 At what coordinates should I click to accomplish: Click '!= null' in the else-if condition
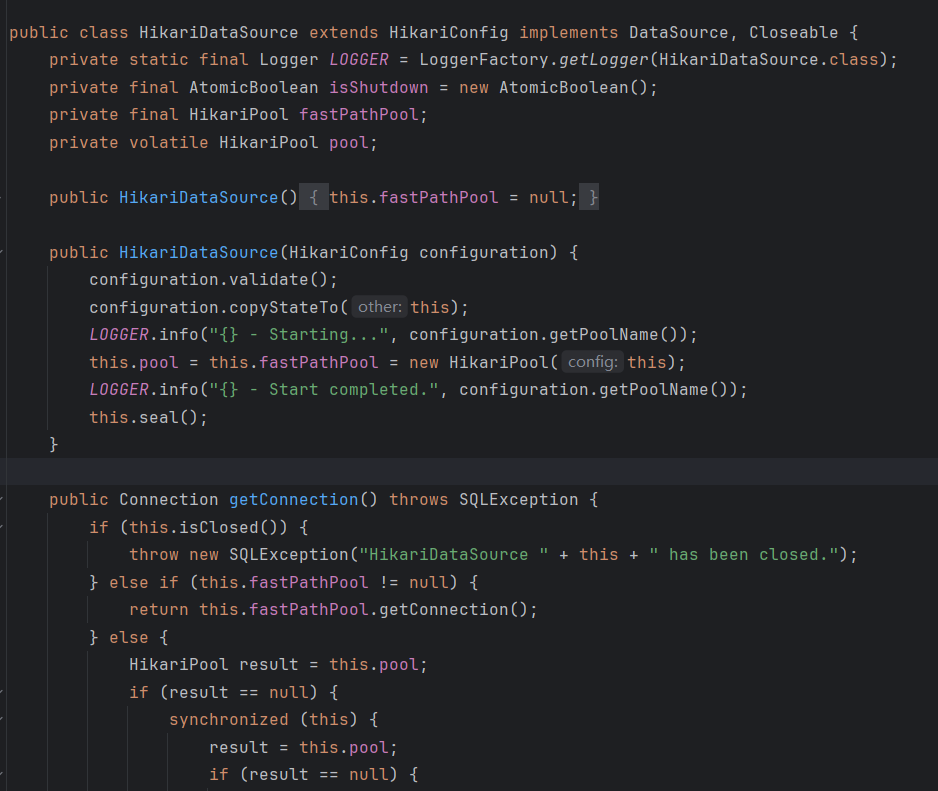pyautogui.click(x=413, y=582)
